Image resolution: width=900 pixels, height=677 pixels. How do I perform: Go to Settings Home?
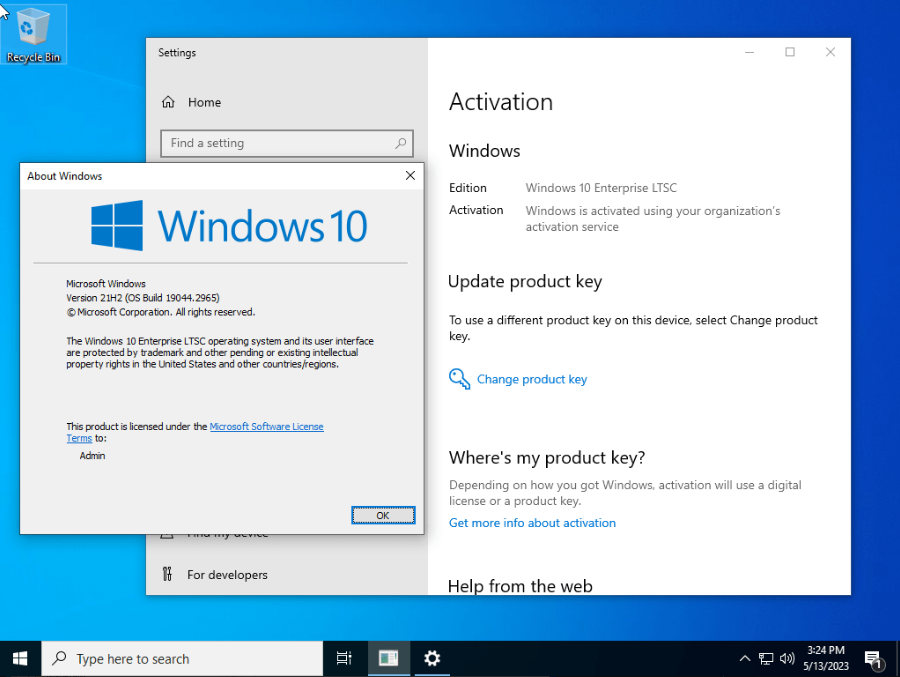[192, 102]
